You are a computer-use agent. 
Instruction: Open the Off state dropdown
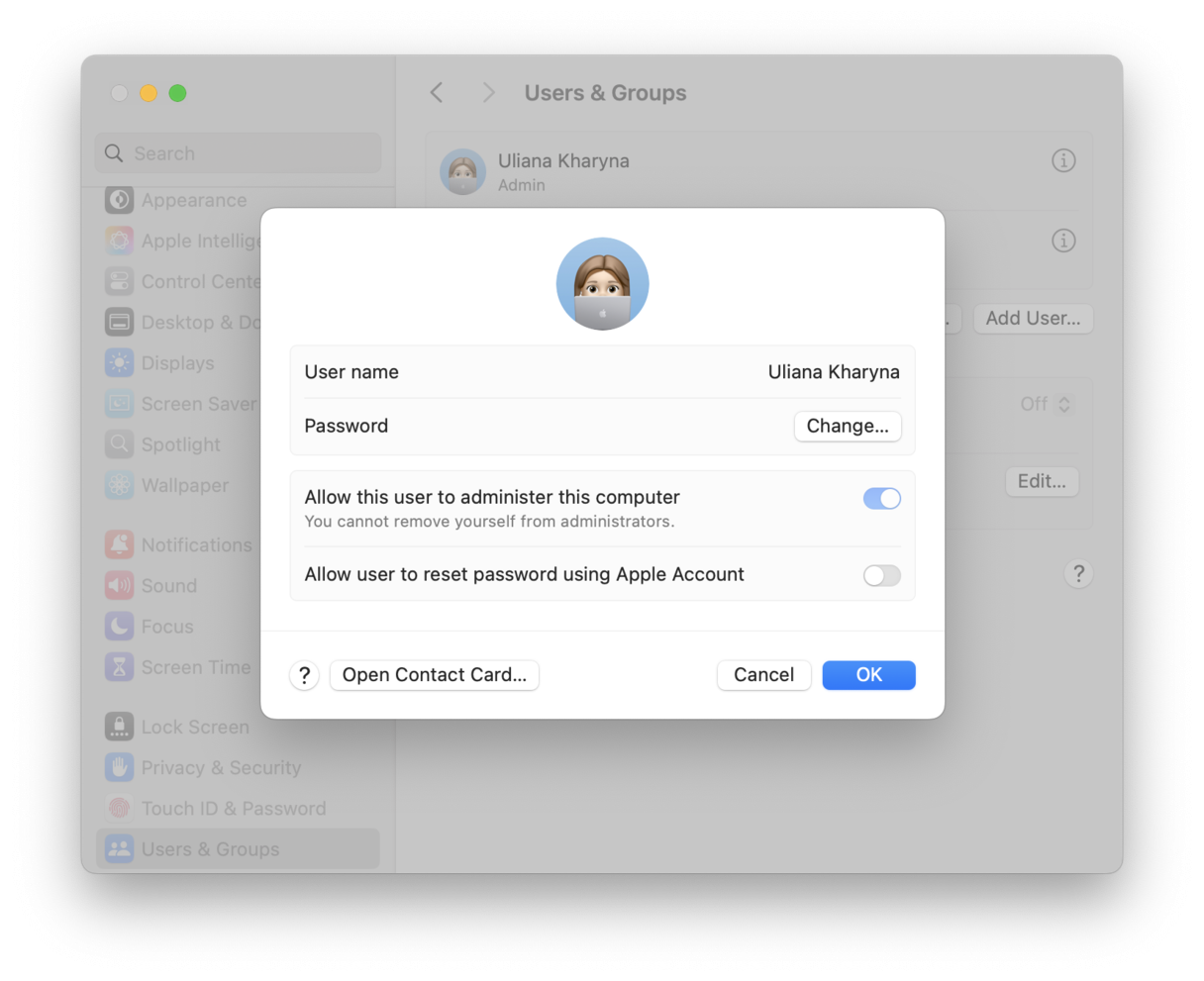[1046, 404]
